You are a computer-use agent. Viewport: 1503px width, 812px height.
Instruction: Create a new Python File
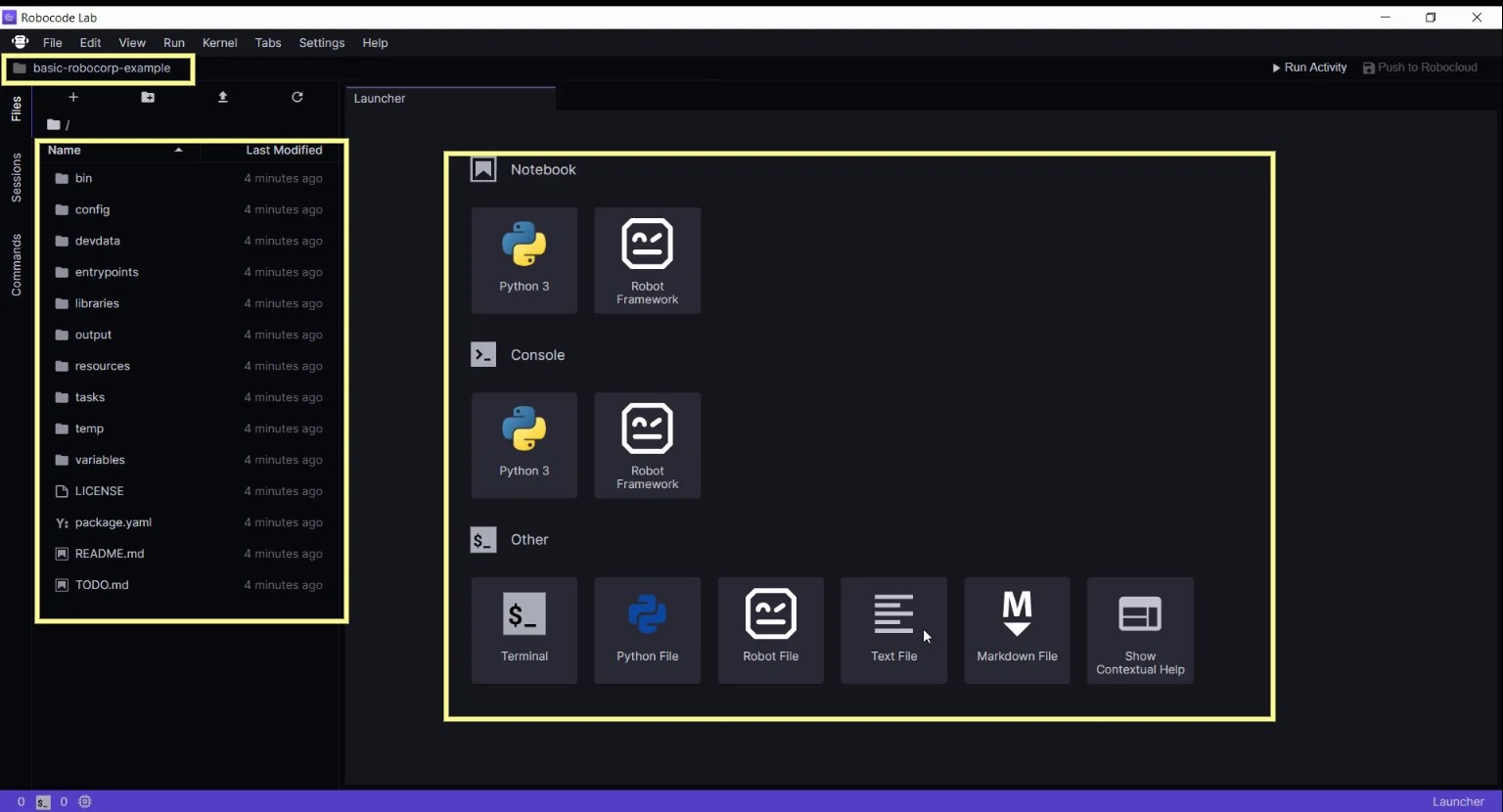pyautogui.click(x=648, y=630)
